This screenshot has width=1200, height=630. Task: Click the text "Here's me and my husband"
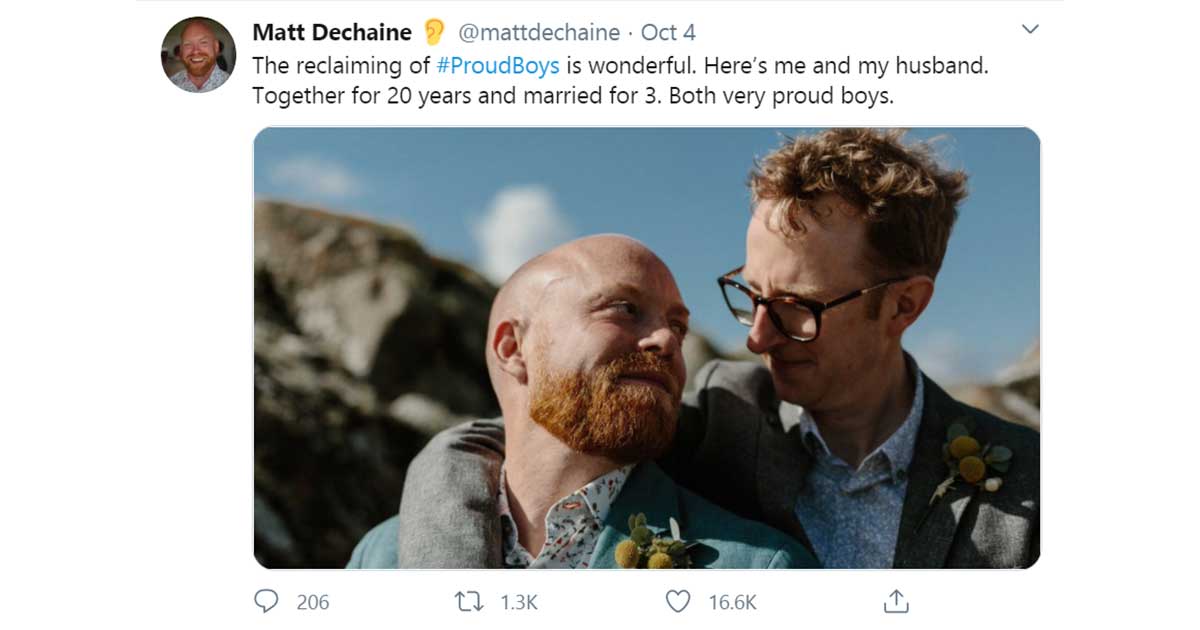click(x=846, y=65)
